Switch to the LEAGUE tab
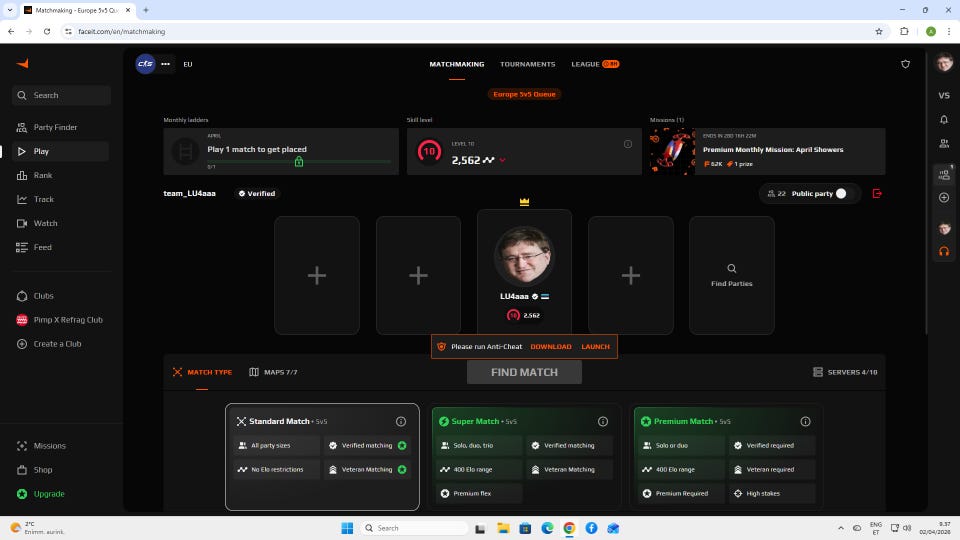960x540 pixels. coord(595,64)
